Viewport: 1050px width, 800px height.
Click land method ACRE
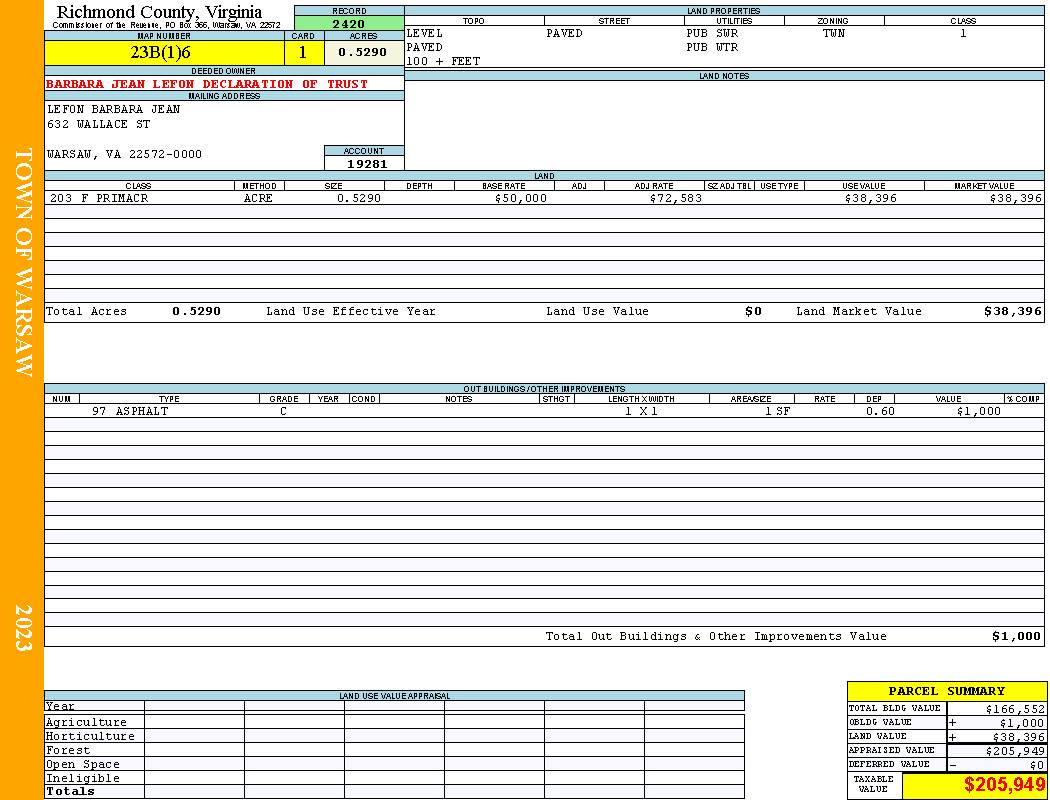coord(258,199)
